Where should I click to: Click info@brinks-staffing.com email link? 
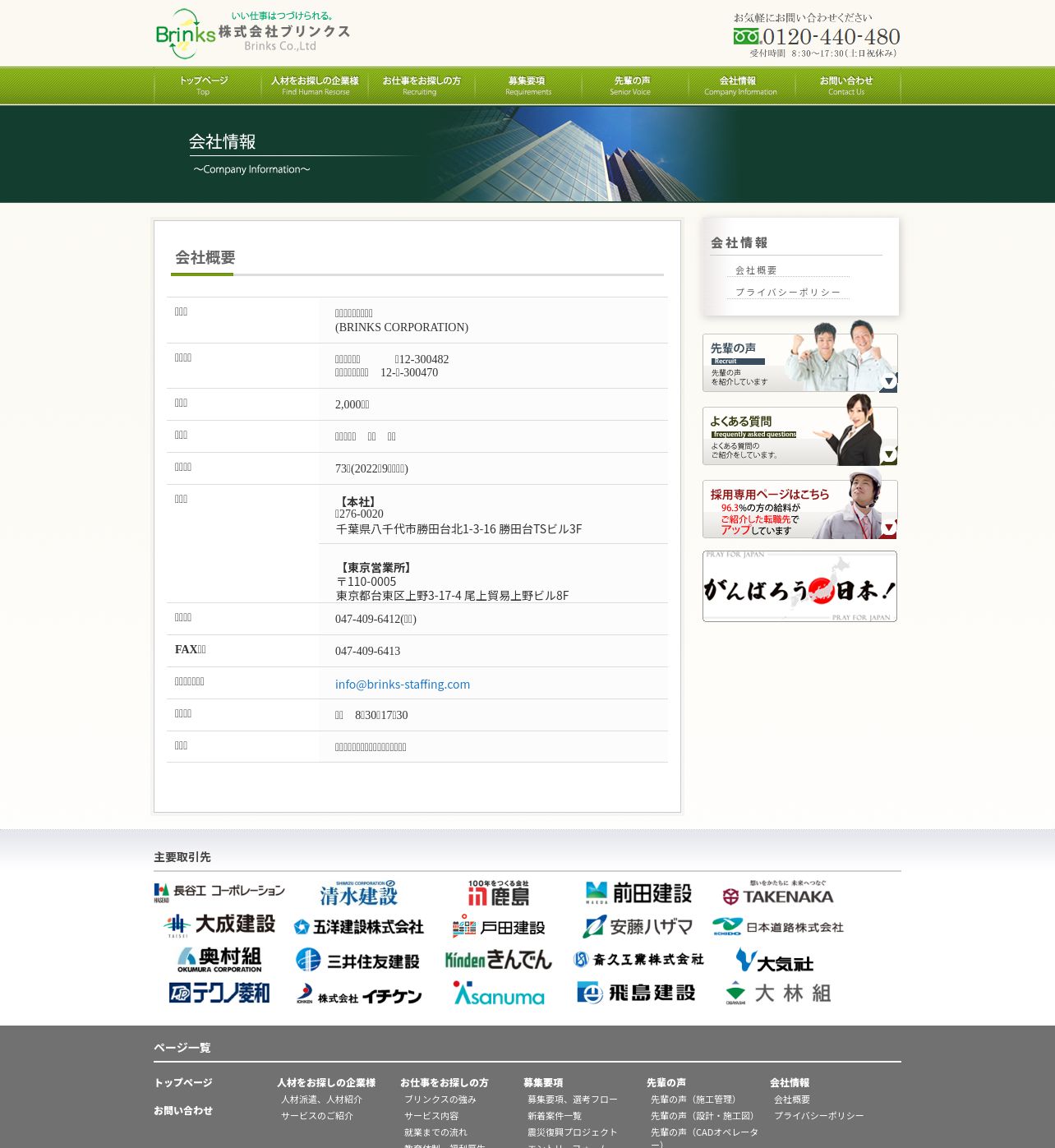coord(403,684)
